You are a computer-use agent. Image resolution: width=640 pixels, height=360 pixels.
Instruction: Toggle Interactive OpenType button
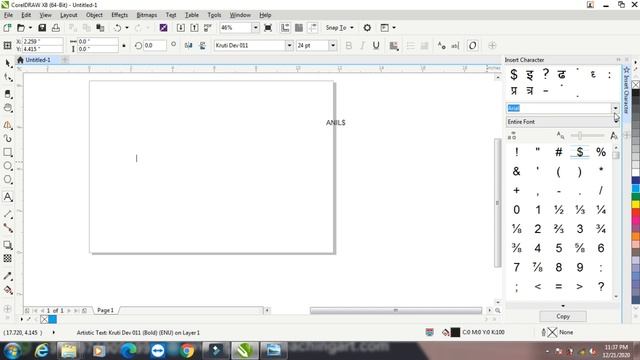472,45
